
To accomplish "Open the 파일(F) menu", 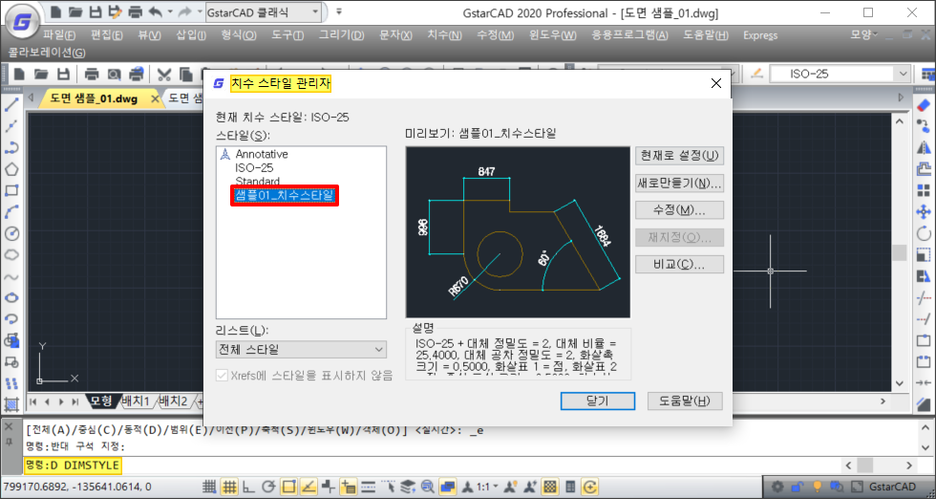I will (59, 35).
